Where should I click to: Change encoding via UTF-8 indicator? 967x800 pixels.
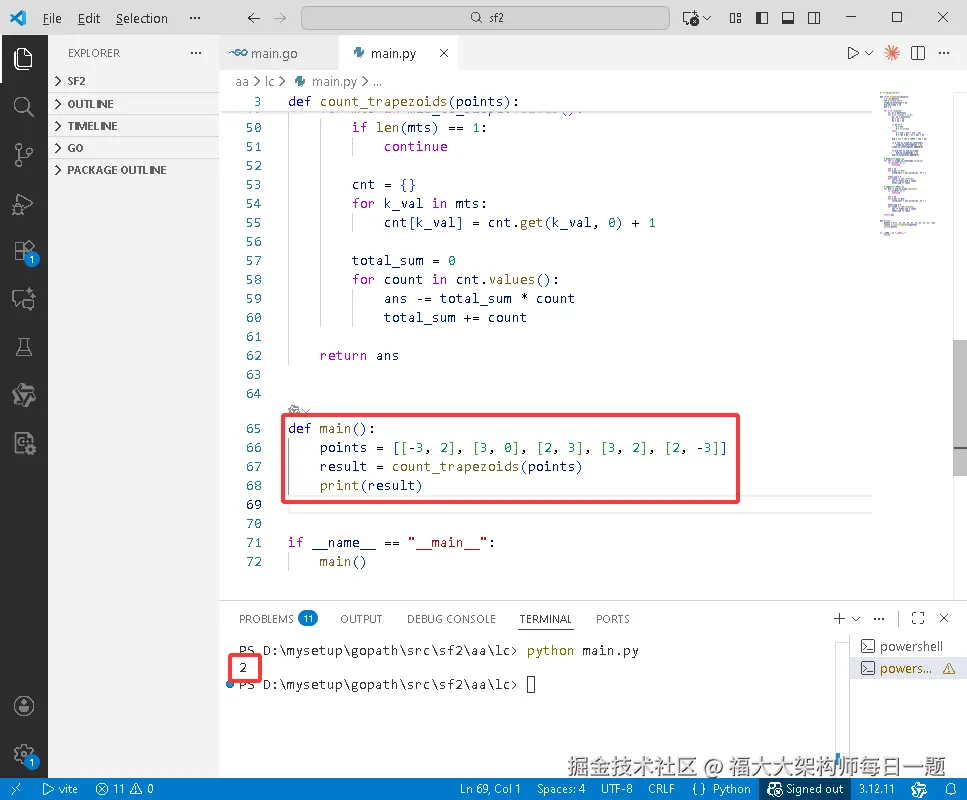coord(617,789)
